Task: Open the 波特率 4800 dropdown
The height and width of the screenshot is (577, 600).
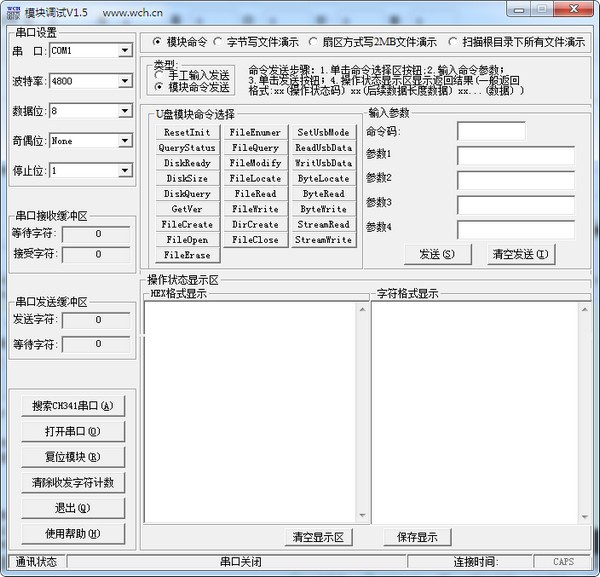Action: (x=125, y=81)
